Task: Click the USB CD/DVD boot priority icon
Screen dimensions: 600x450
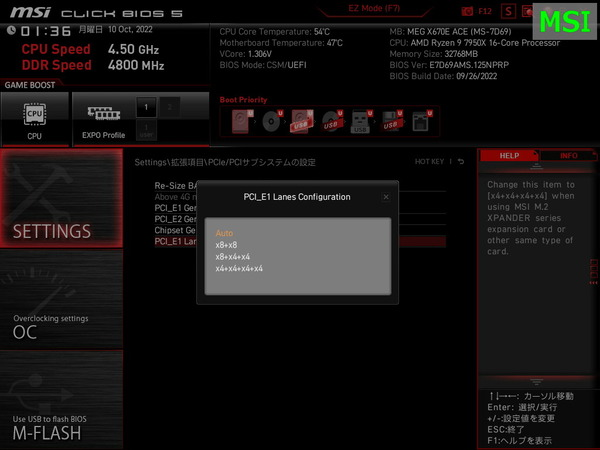Action: coord(332,121)
